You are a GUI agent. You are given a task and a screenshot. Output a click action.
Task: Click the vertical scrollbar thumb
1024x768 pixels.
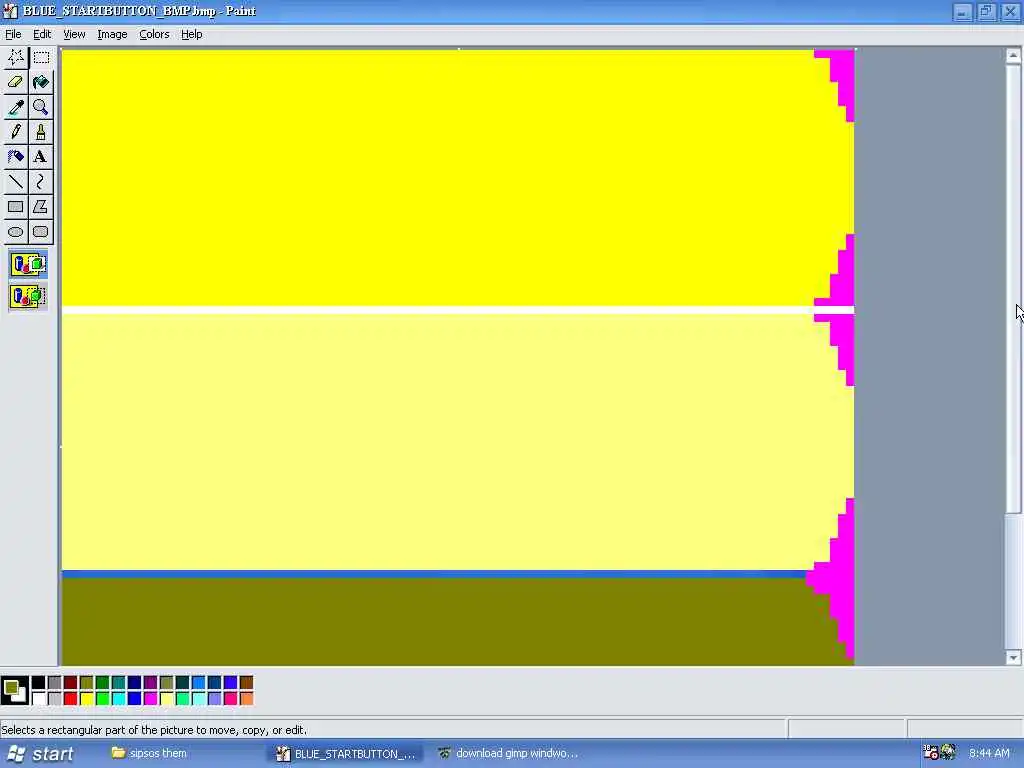coord(1013,289)
